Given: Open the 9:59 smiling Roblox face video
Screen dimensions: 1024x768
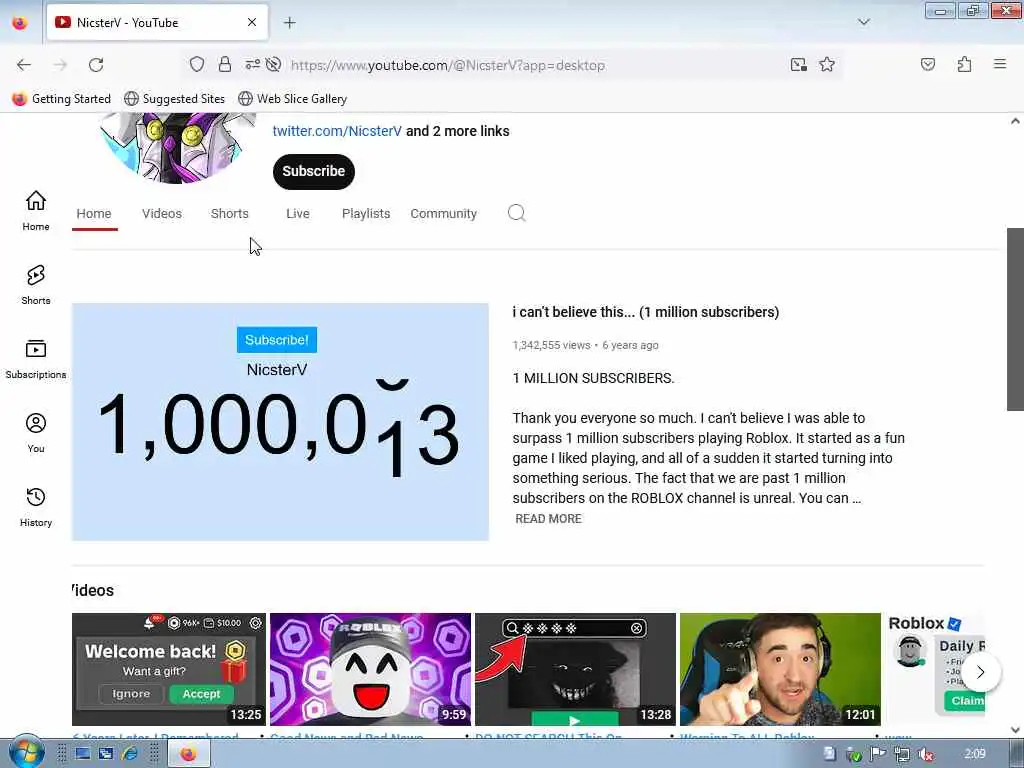Looking at the screenshot, I should coord(370,669).
